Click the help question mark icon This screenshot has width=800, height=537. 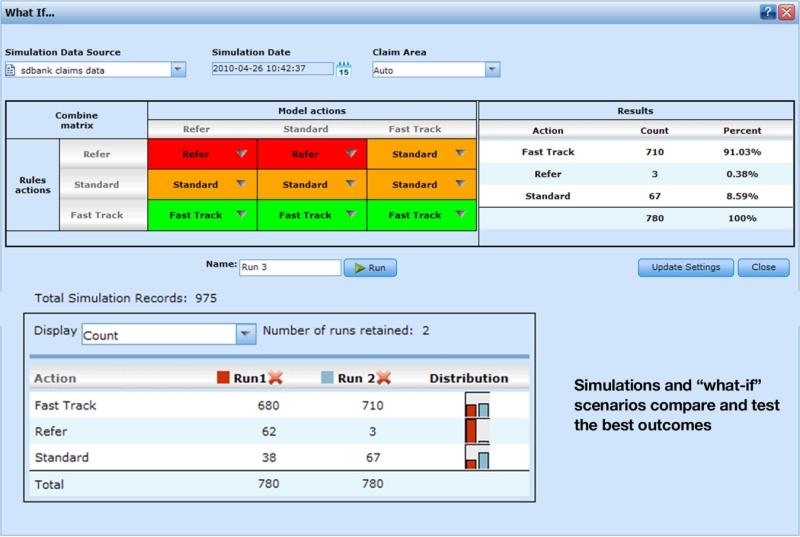point(767,12)
